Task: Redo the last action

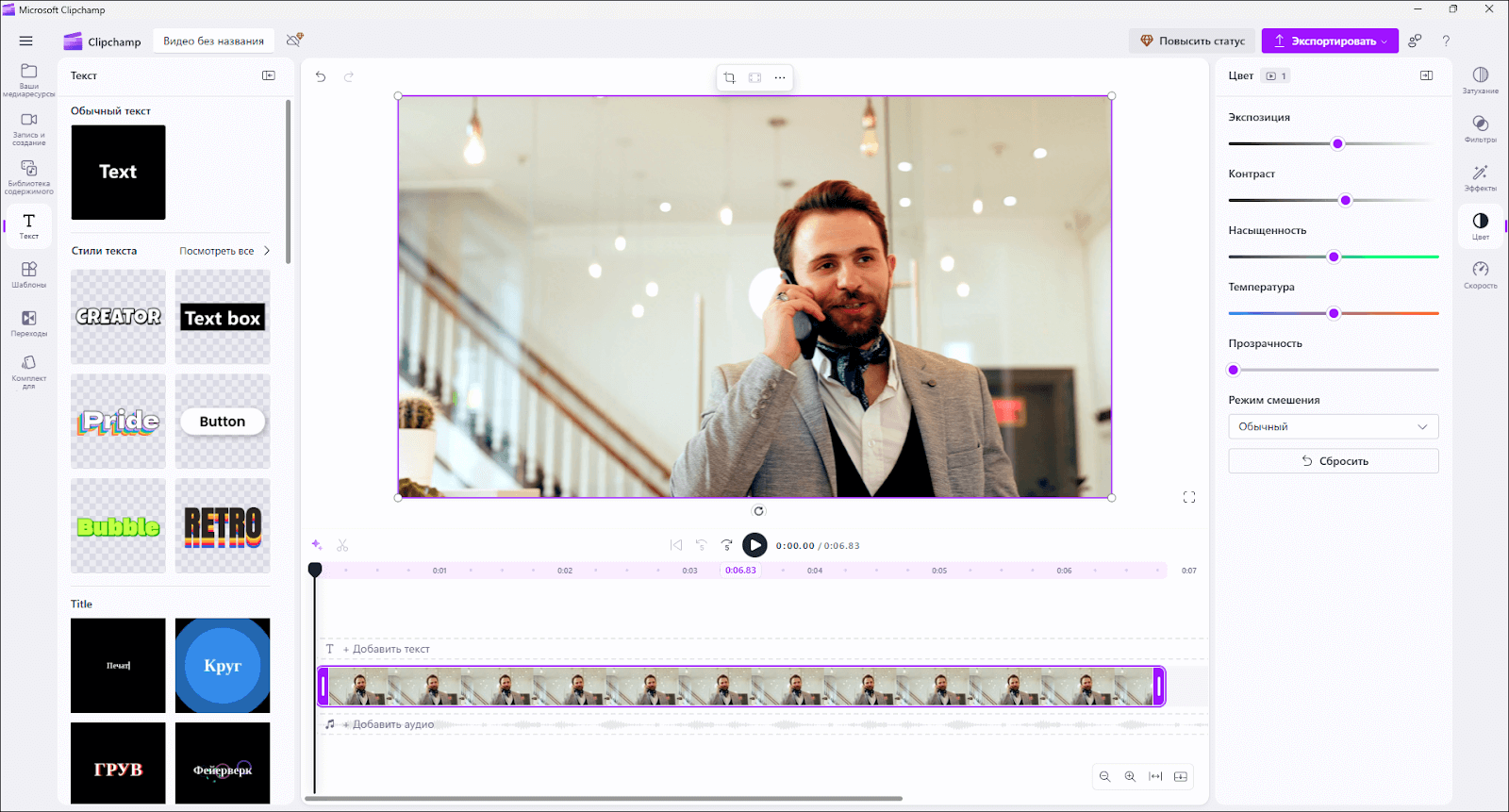Action: tap(349, 76)
